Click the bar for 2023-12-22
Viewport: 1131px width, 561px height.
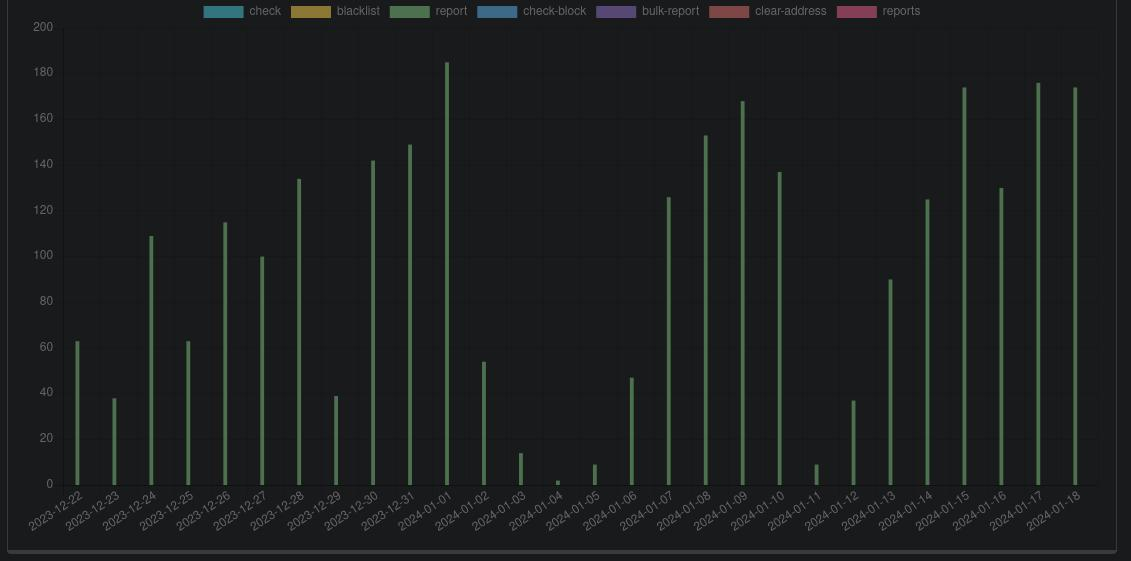pyautogui.click(x=77, y=412)
